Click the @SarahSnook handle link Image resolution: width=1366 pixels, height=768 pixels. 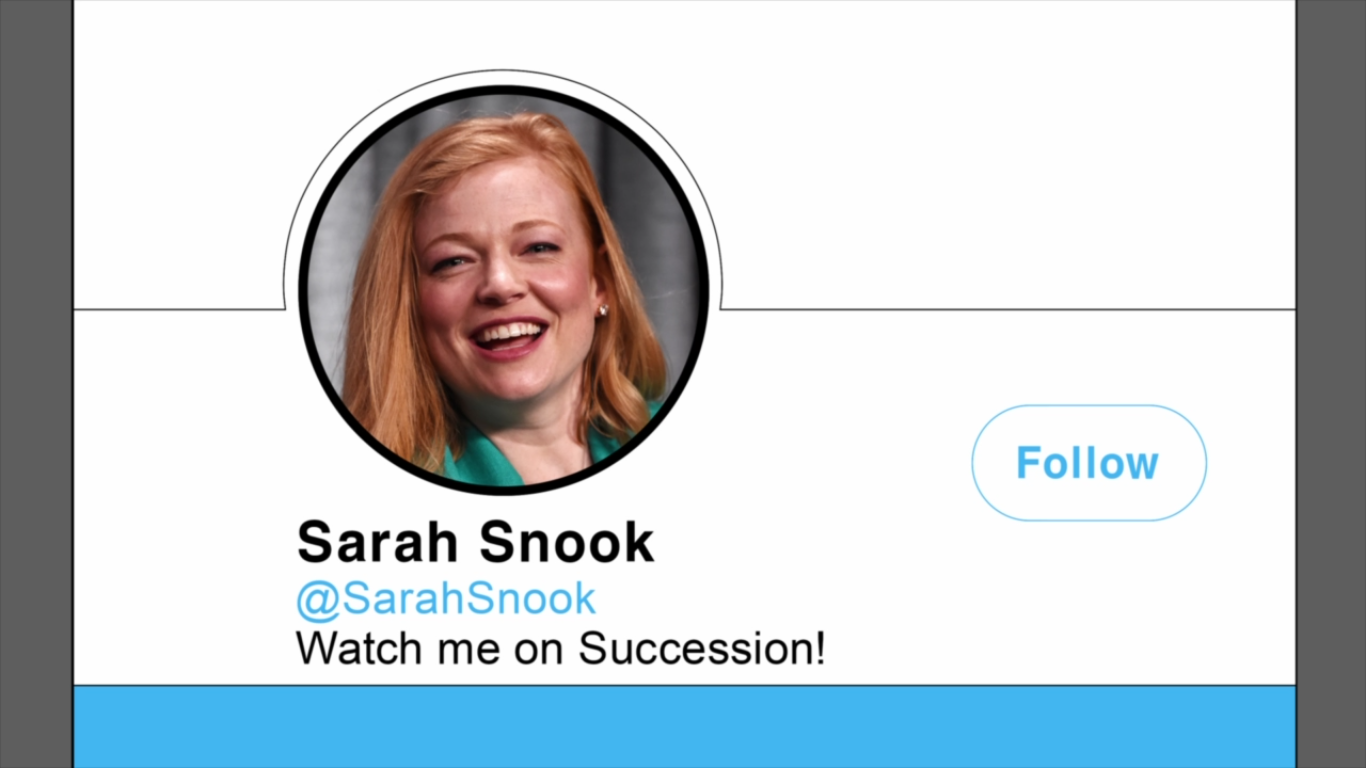[x=446, y=599]
